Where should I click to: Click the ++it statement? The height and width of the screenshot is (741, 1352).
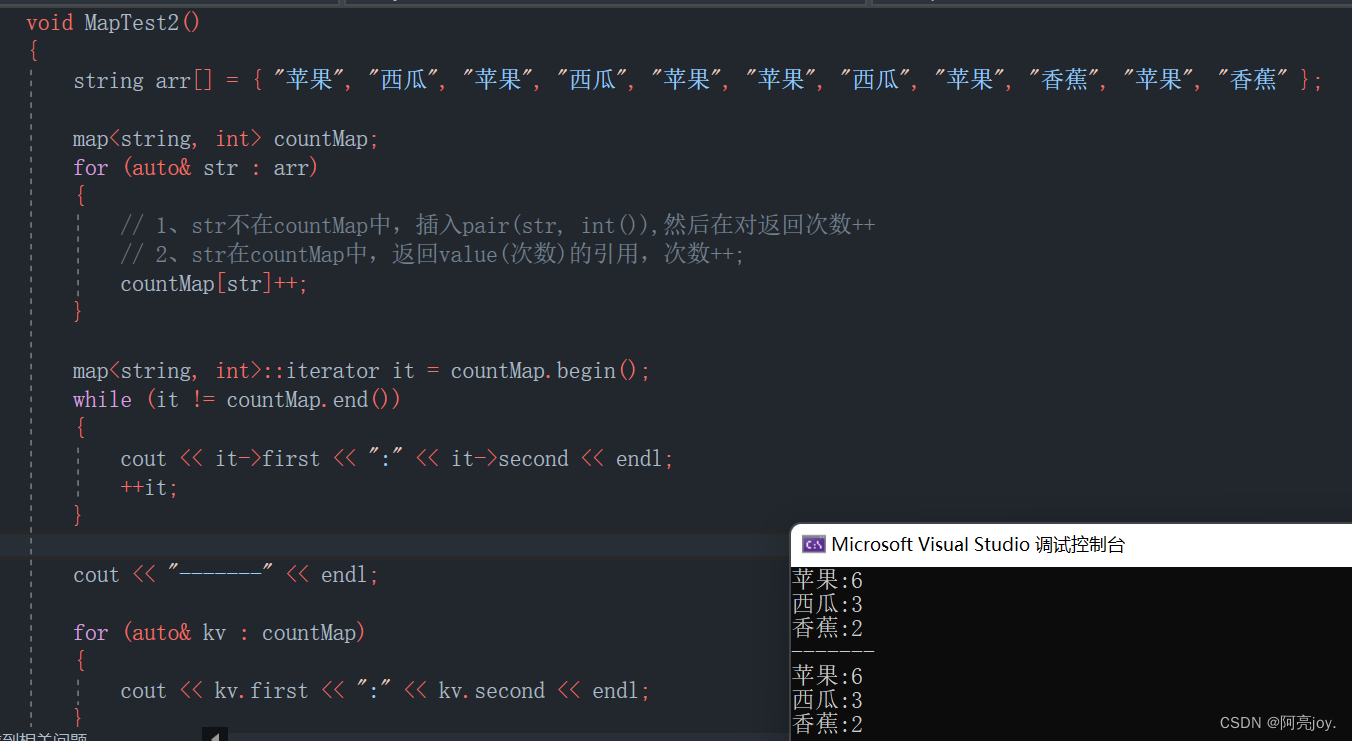coord(149,488)
